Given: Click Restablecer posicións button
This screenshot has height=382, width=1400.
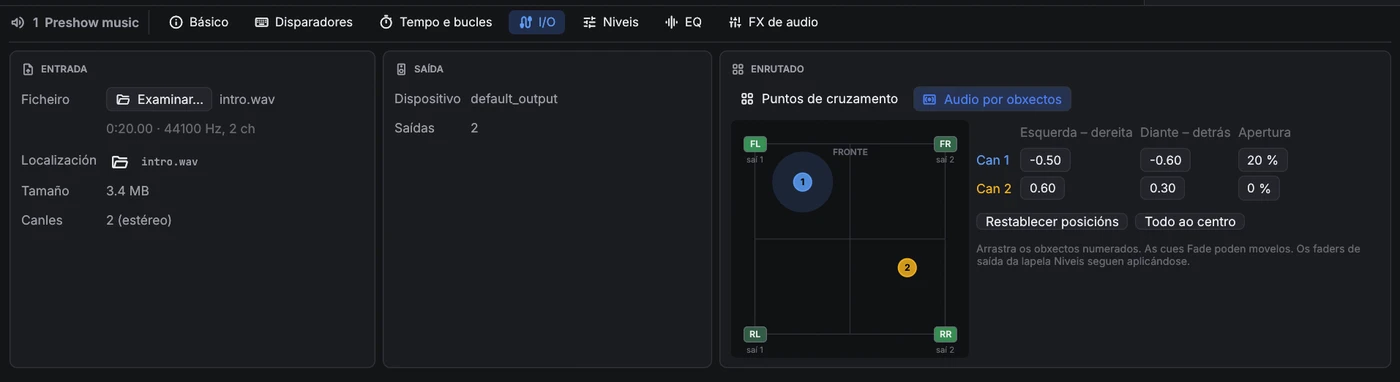Looking at the screenshot, I should tap(1052, 221).
